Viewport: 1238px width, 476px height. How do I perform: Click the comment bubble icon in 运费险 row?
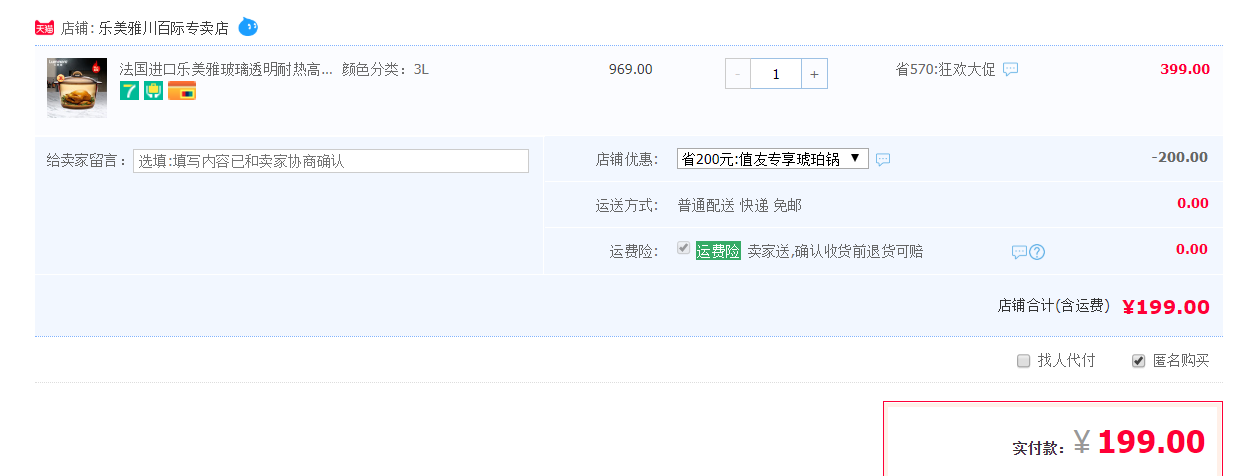pos(1019,252)
